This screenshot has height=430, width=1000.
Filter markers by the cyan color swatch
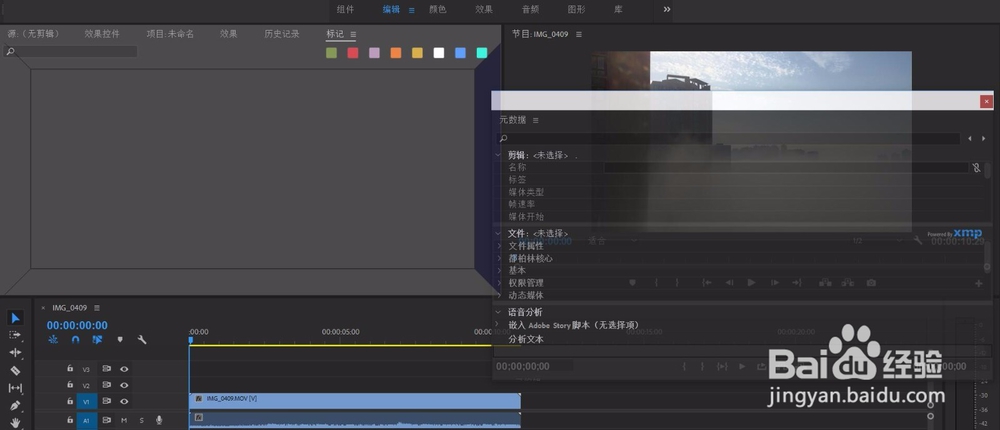482,53
